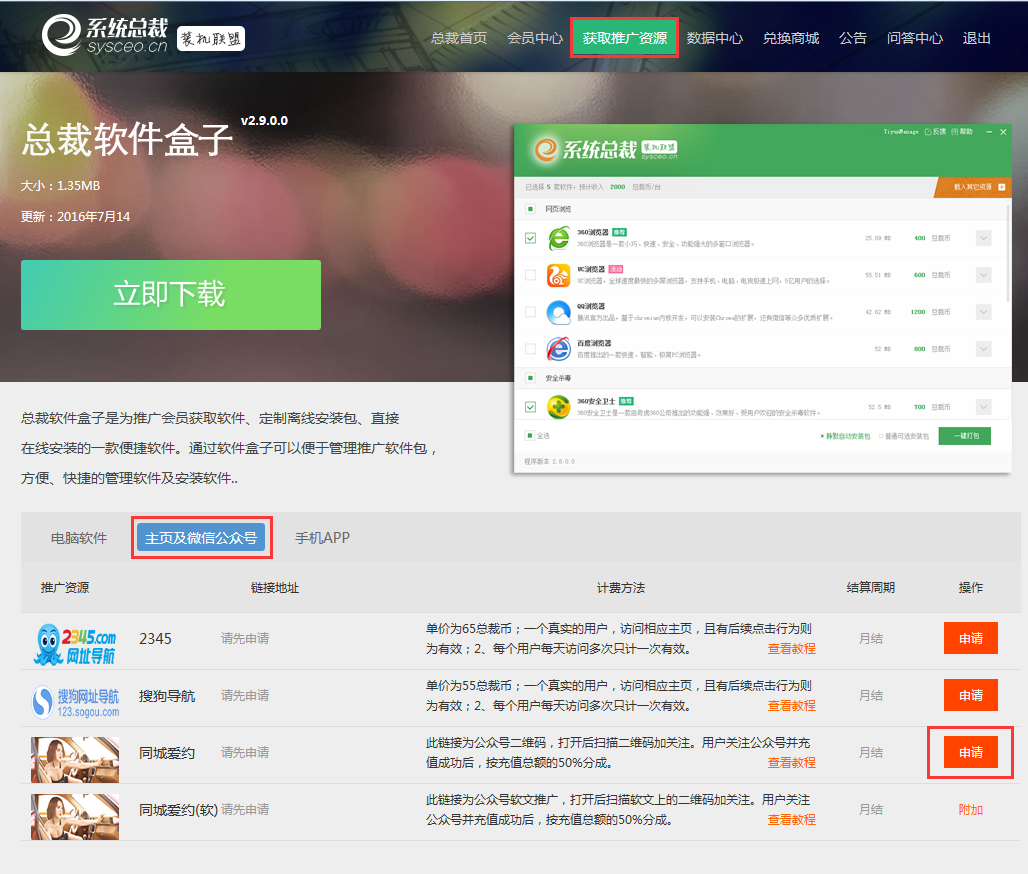This screenshot has width=1028, height=874.
Task: Click the 360安全卫士 icon in the software box preview
Action: point(559,407)
